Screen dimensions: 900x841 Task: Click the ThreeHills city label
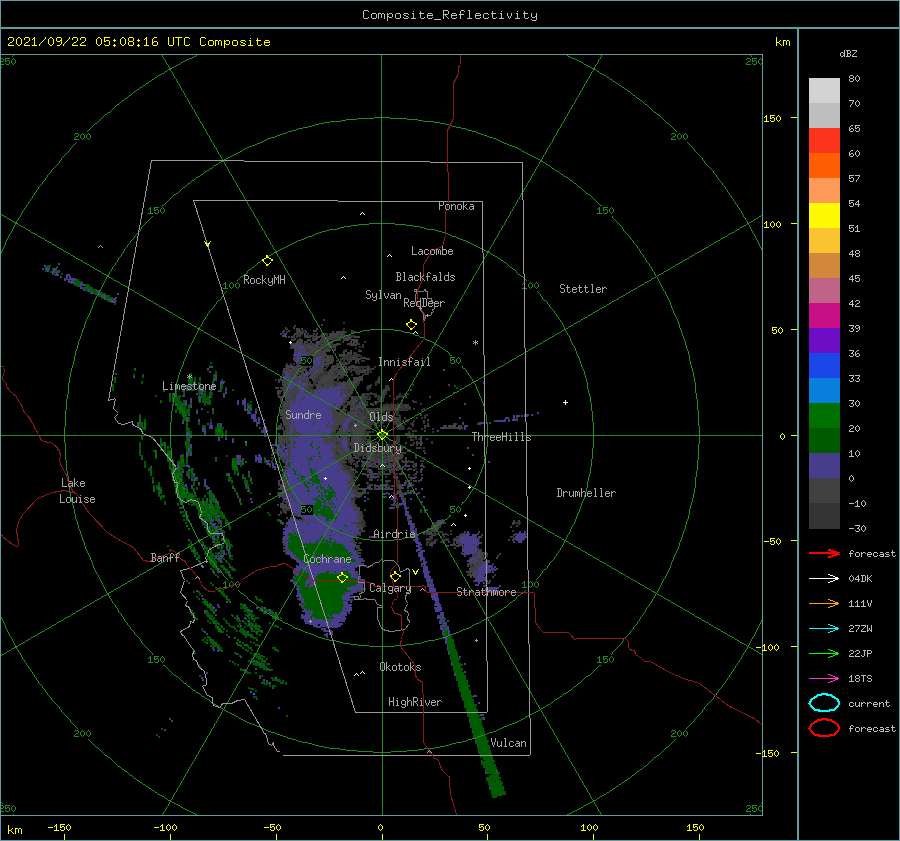click(x=501, y=437)
